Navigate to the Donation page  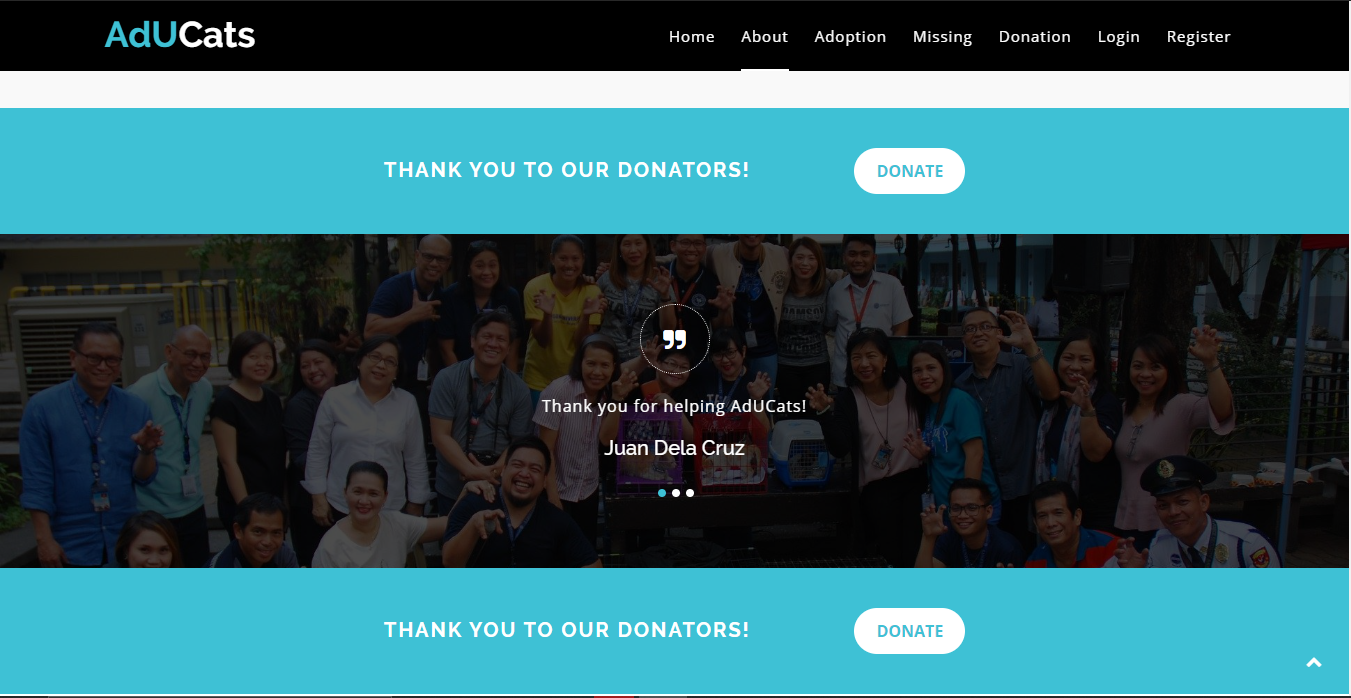[1035, 36]
